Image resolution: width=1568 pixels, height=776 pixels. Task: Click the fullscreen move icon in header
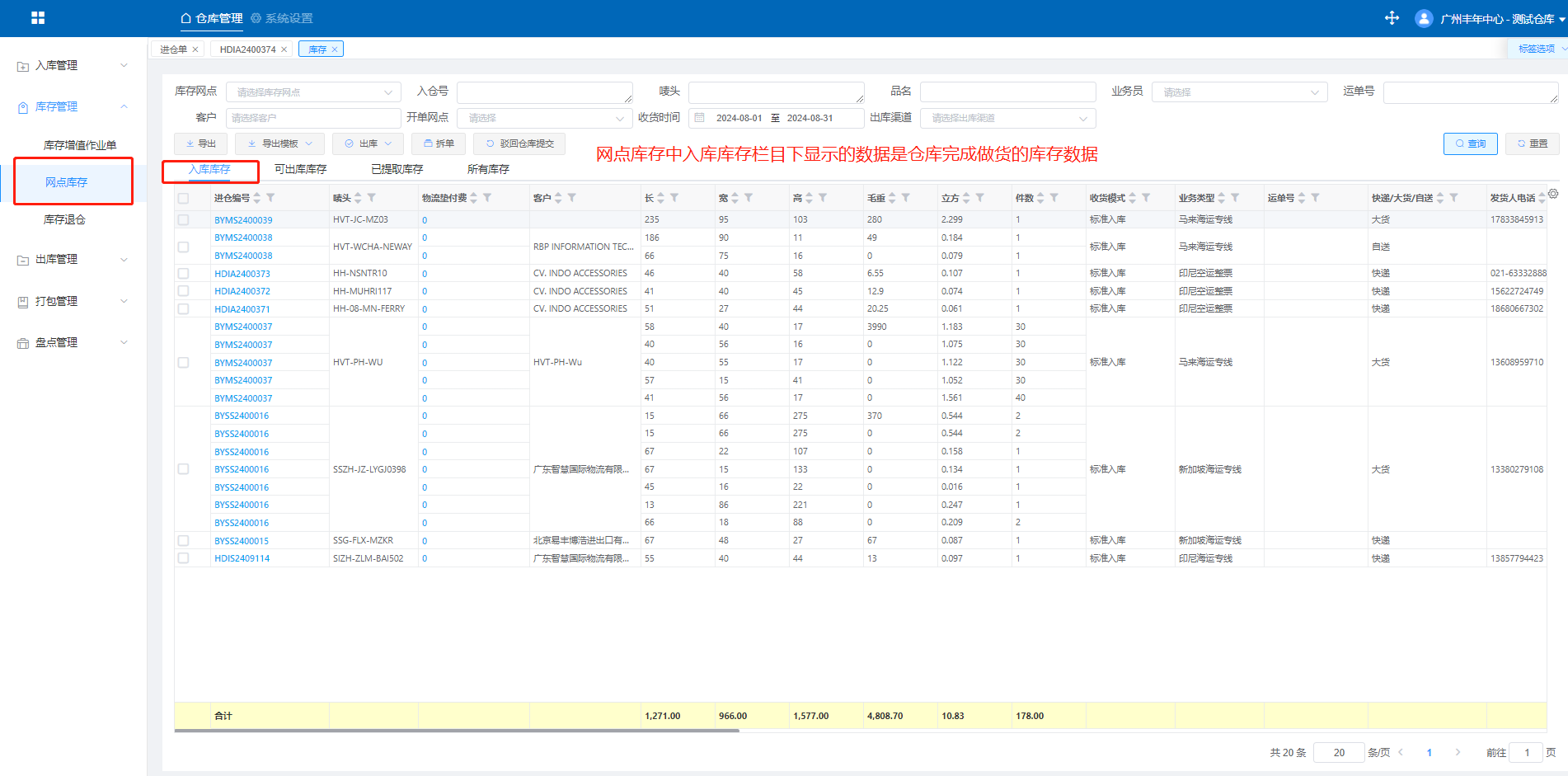[x=1392, y=18]
